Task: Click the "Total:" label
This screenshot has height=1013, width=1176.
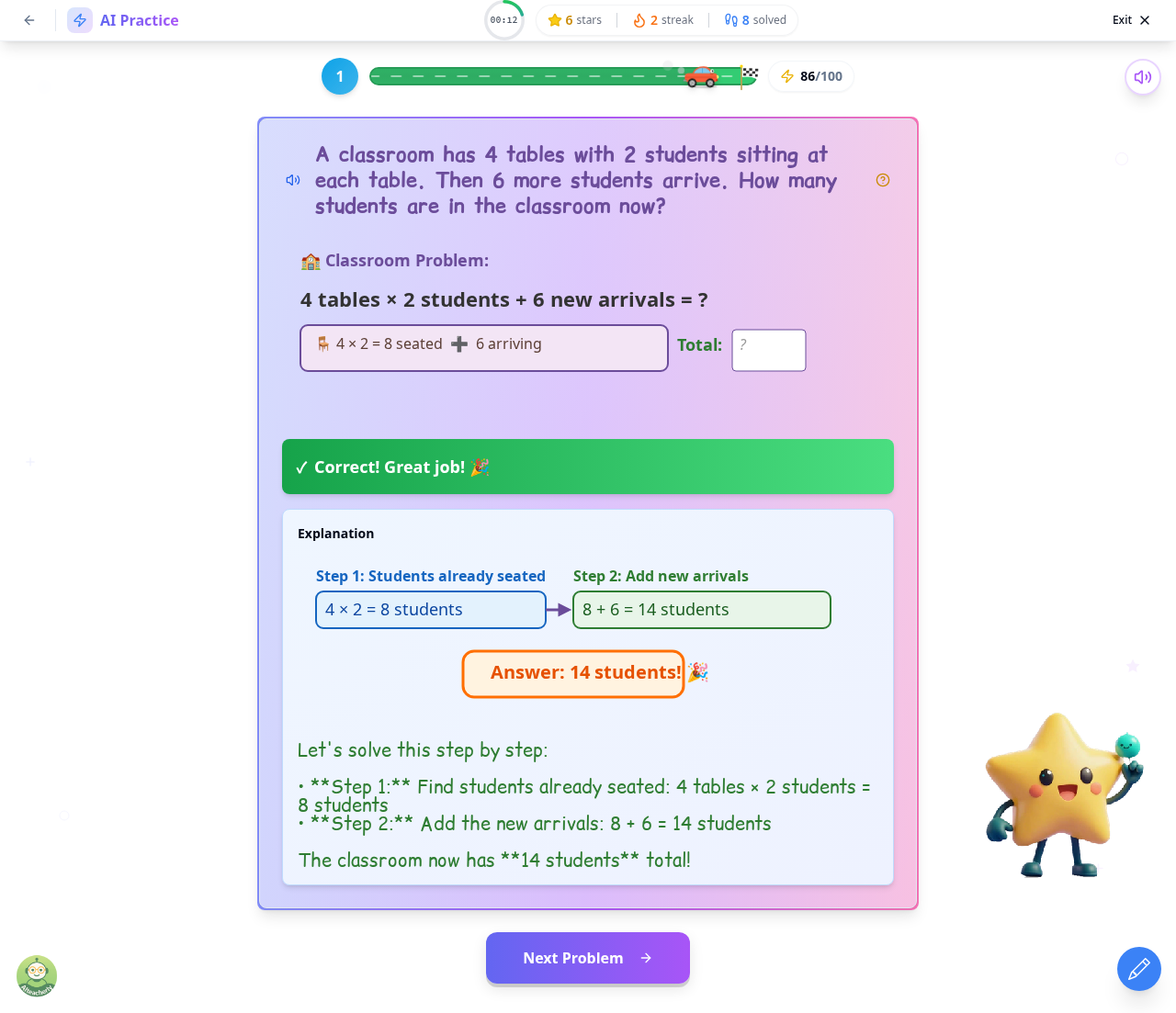Action: click(699, 345)
